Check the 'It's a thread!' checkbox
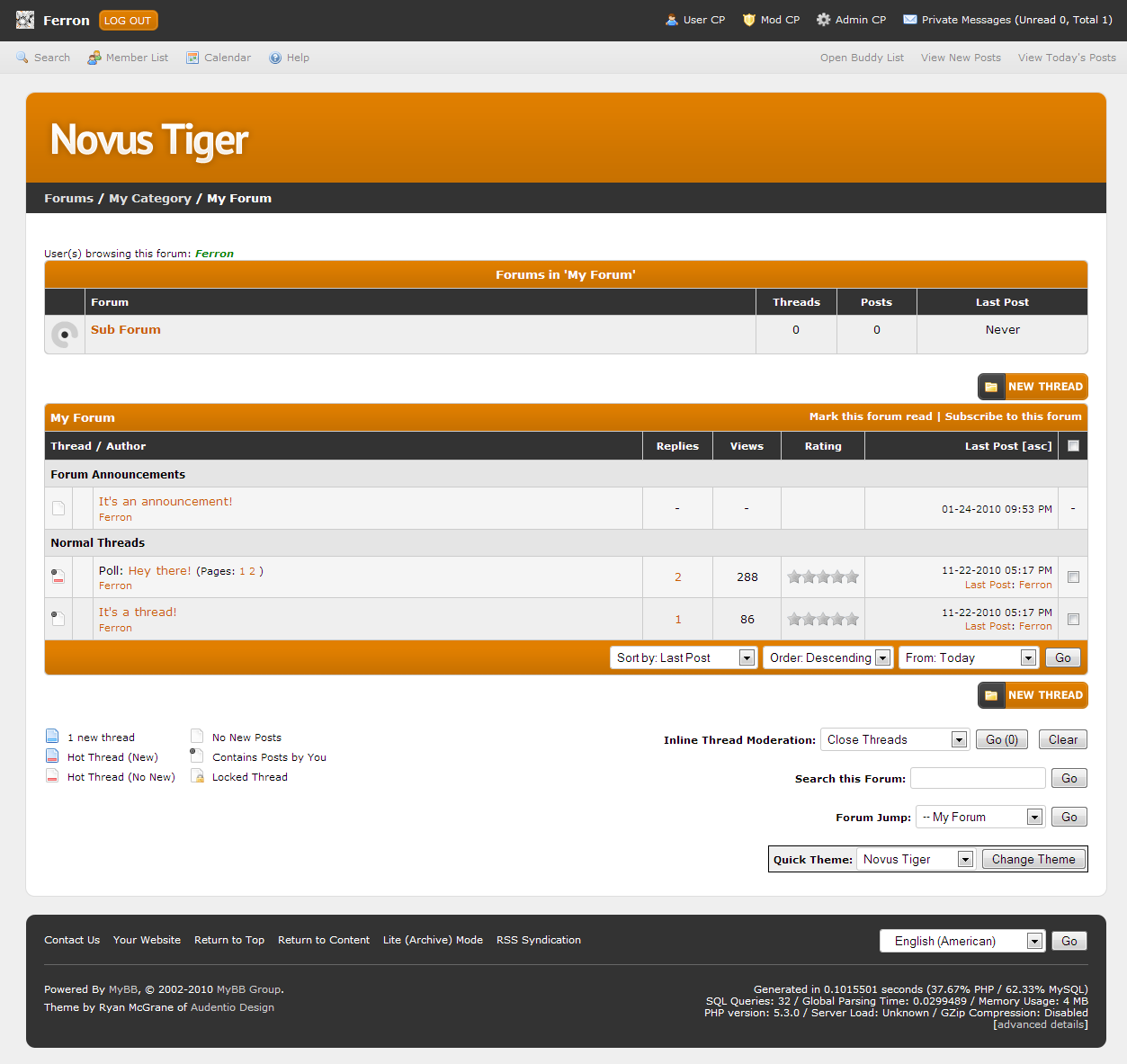 click(x=1073, y=619)
